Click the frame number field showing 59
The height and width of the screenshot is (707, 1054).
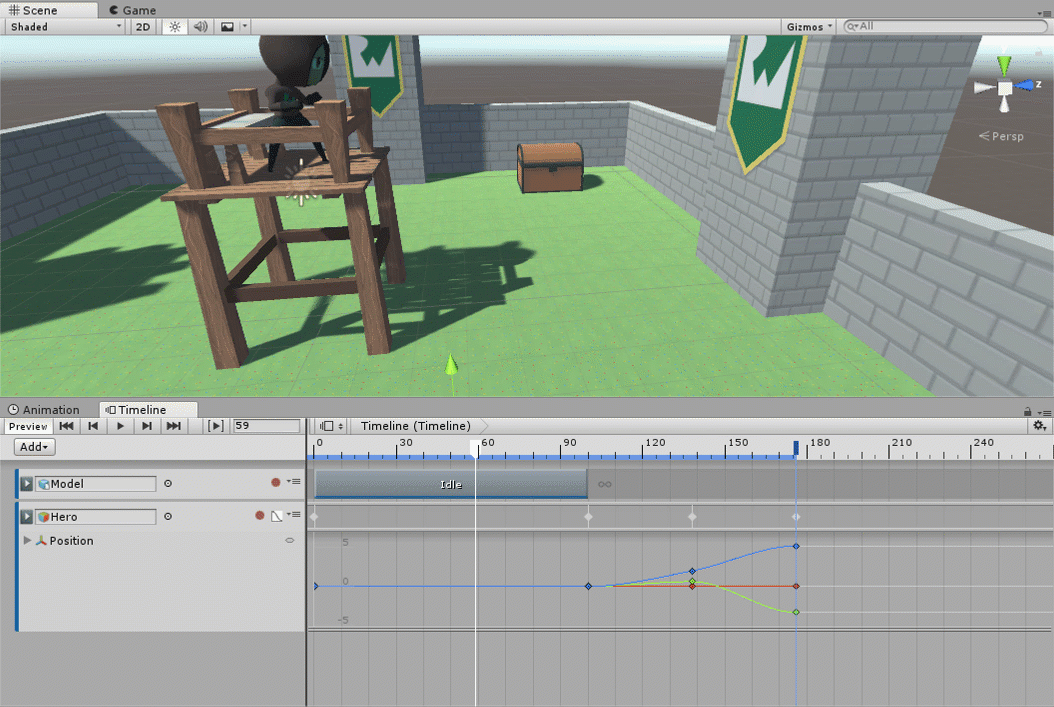[266, 426]
